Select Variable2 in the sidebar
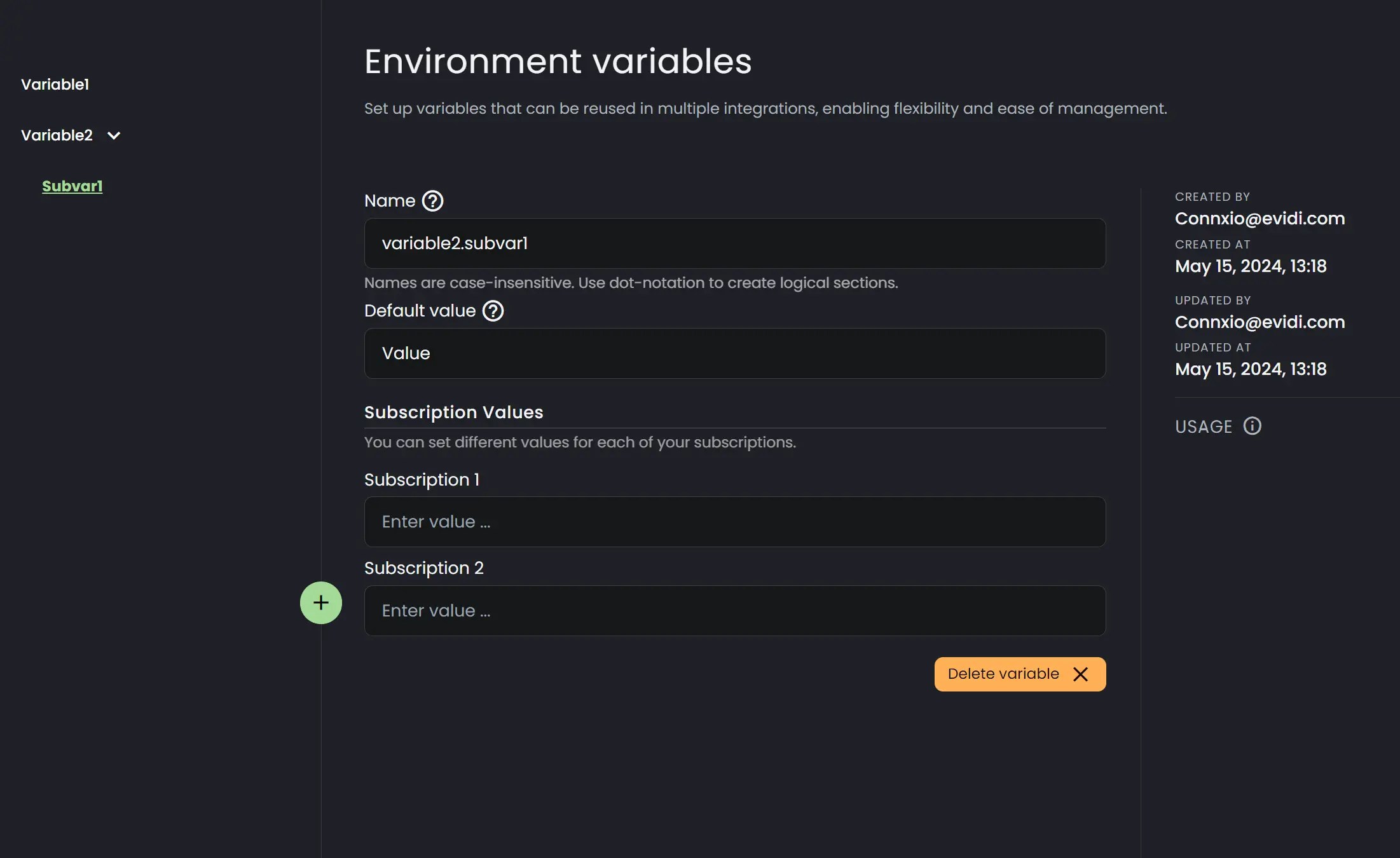This screenshot has width=1400, height=858. (x=57, y=135)
